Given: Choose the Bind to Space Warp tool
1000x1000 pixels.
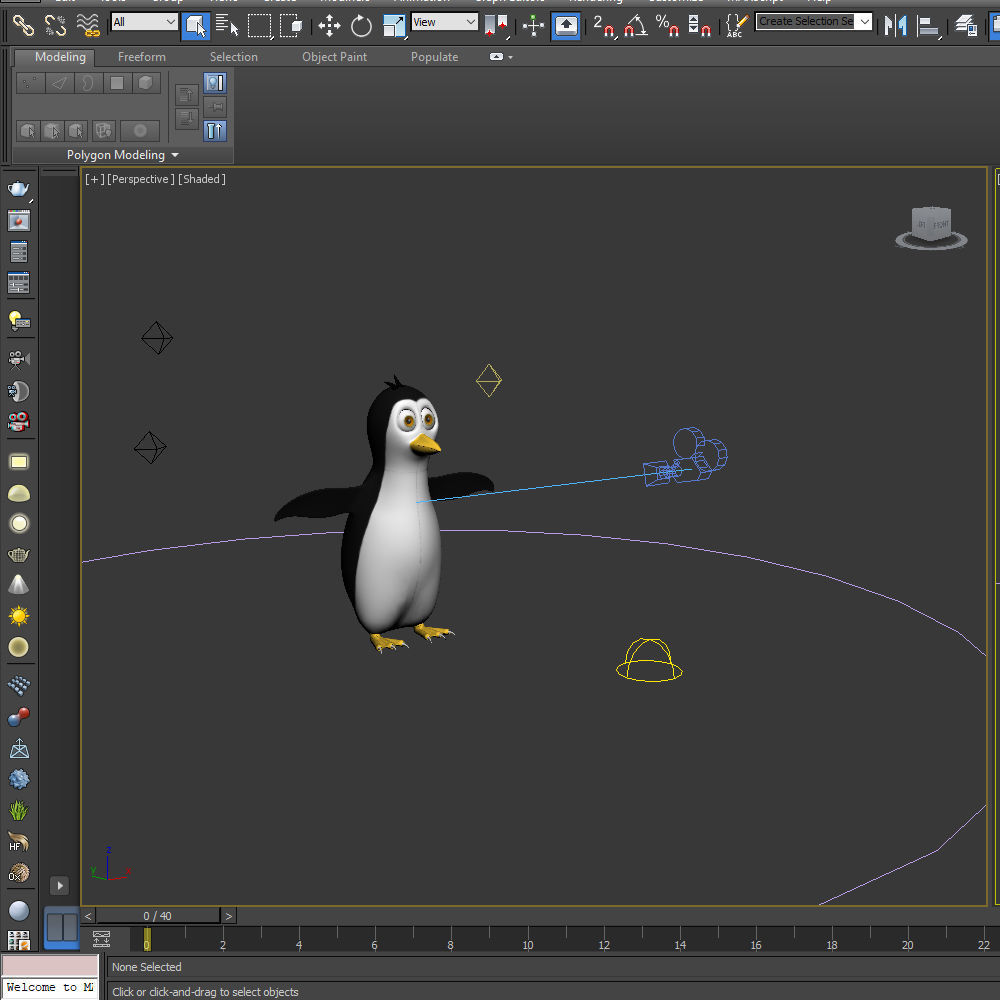Looking at the screenshot, I should coord(87,26).
